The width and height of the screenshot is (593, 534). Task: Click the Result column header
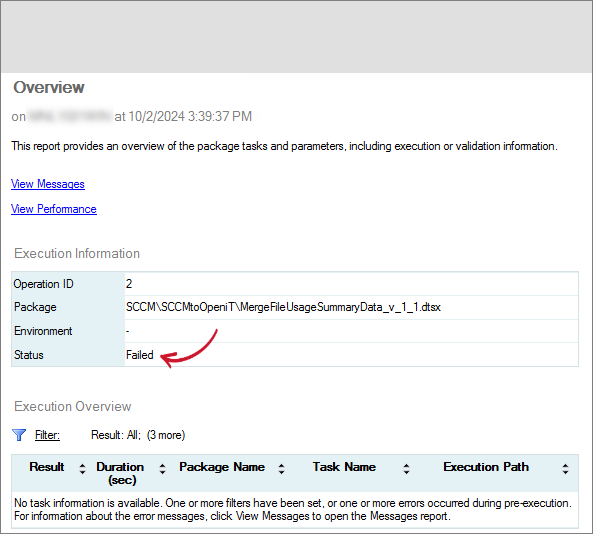coord(47,467)
